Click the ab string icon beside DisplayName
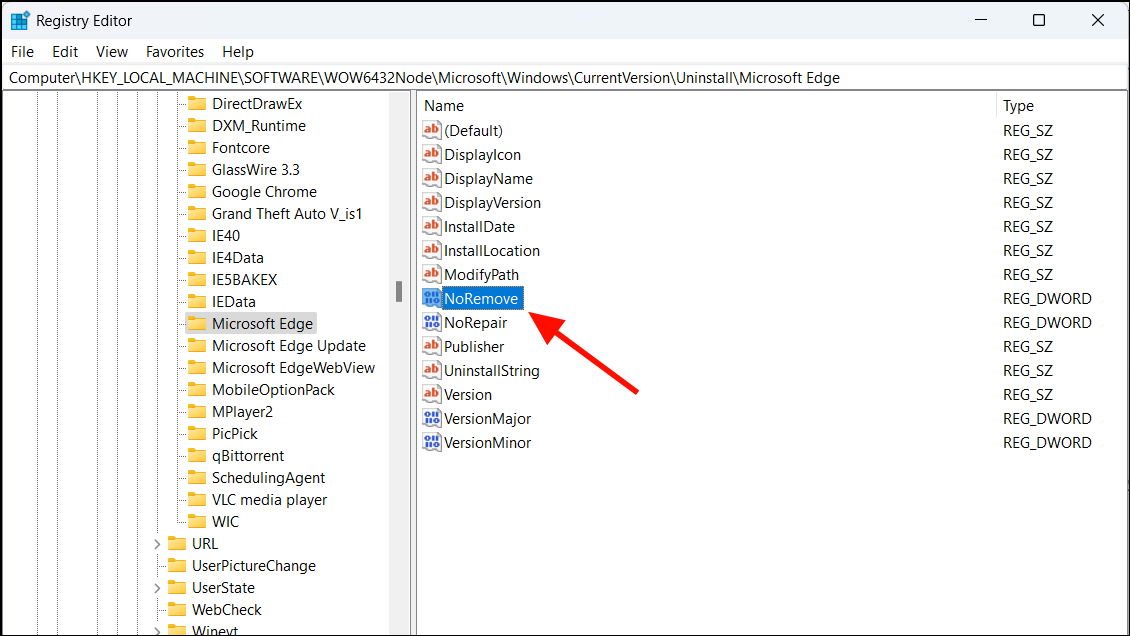This screenshot has width=1130, height=636. [431, 178]
